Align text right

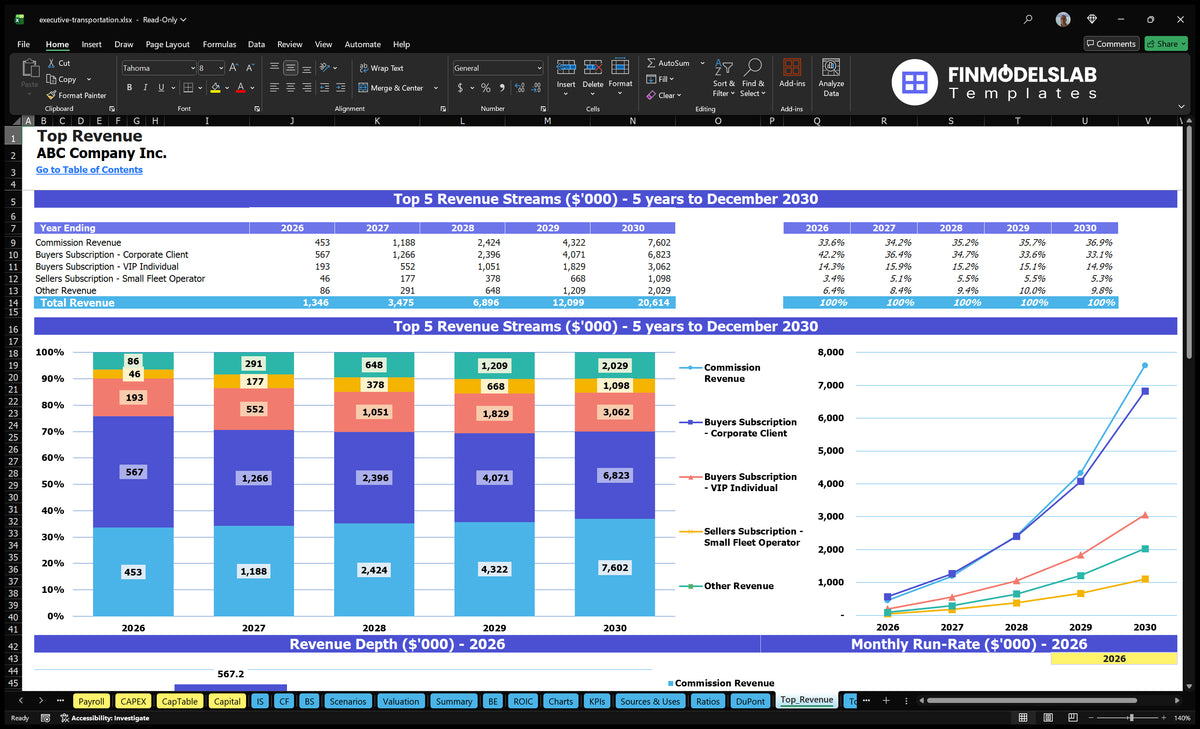[306, 88]
